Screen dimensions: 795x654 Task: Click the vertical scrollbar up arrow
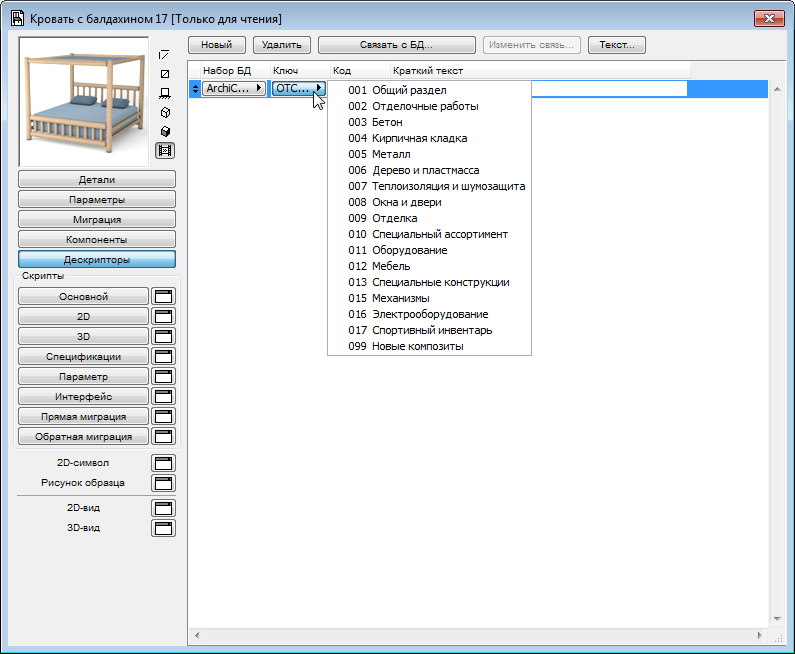point(777,89)
